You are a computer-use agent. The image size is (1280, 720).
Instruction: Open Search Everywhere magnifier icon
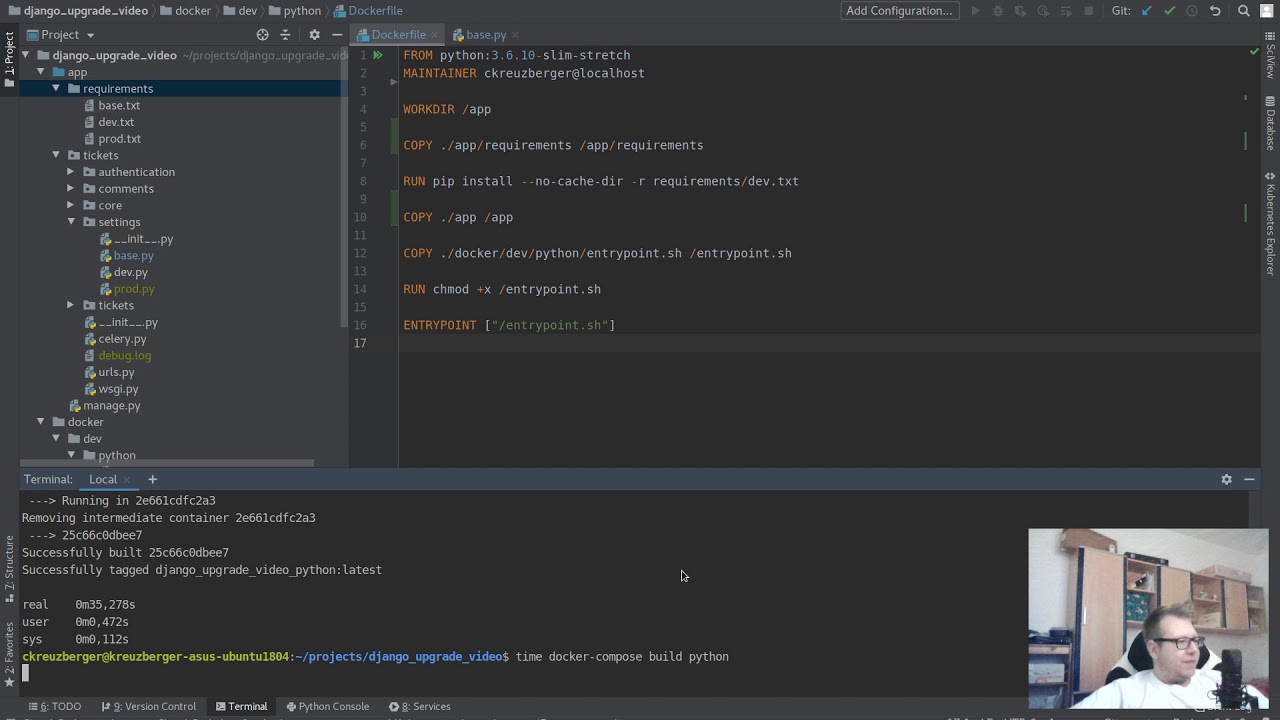coord(1244,11)
